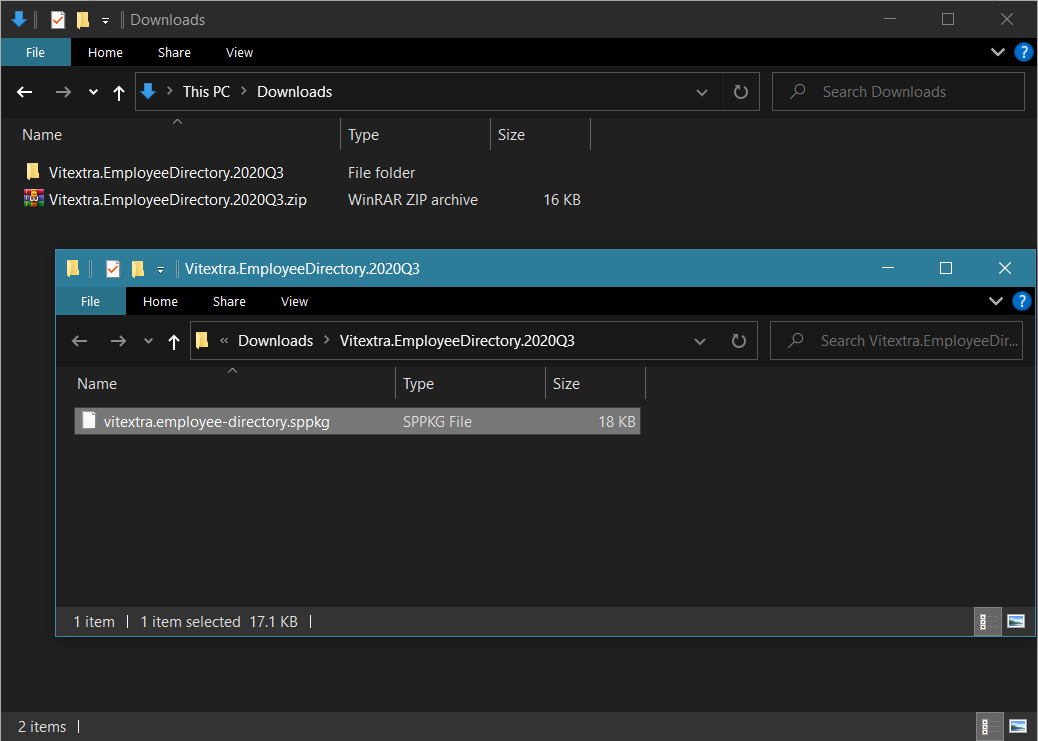Click the Properties quick-access icon in Downloads window
Image resolution: width=1038 pixels, height=741 pixels.
point(58,20)
